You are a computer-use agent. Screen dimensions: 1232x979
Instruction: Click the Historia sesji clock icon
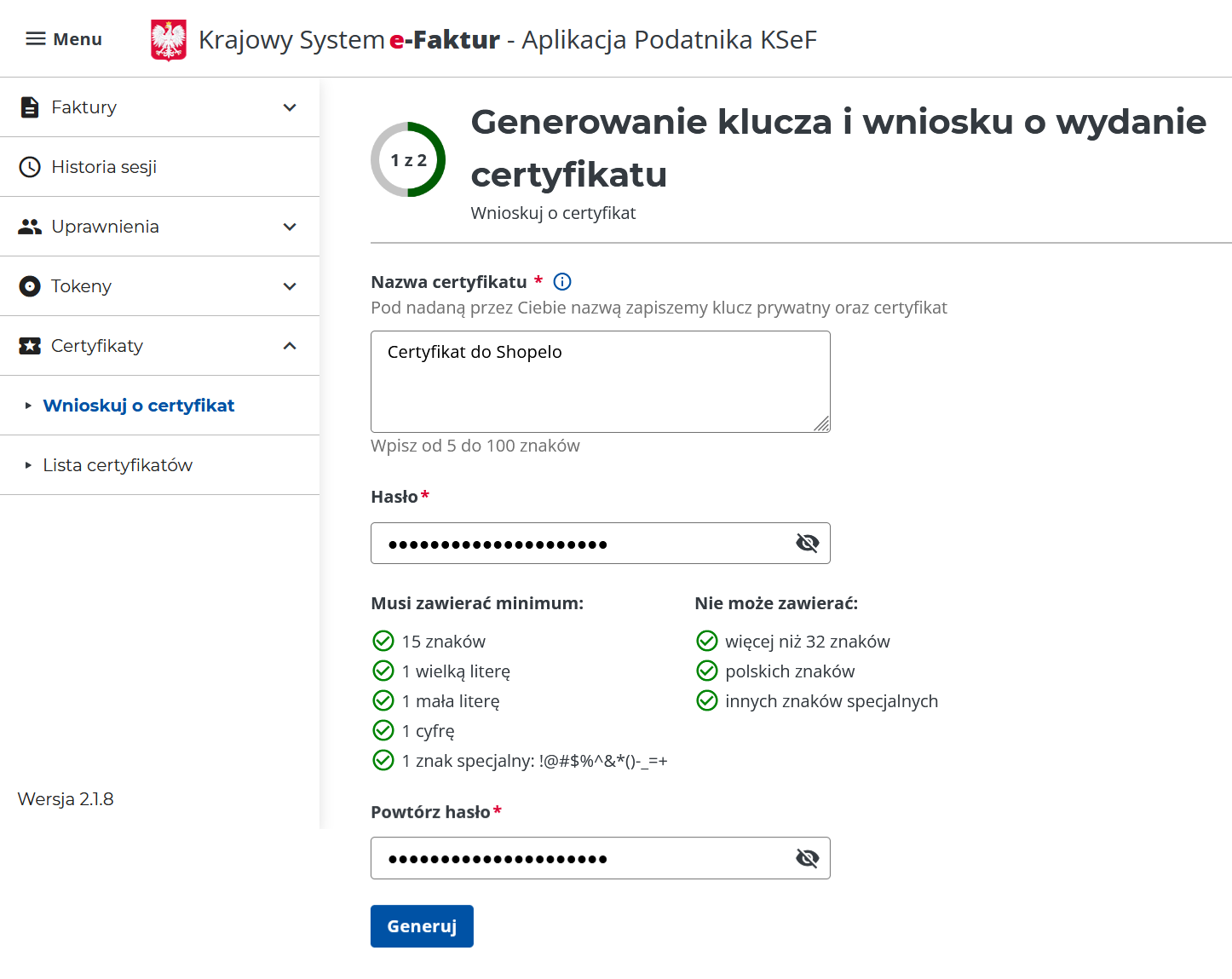30,167
